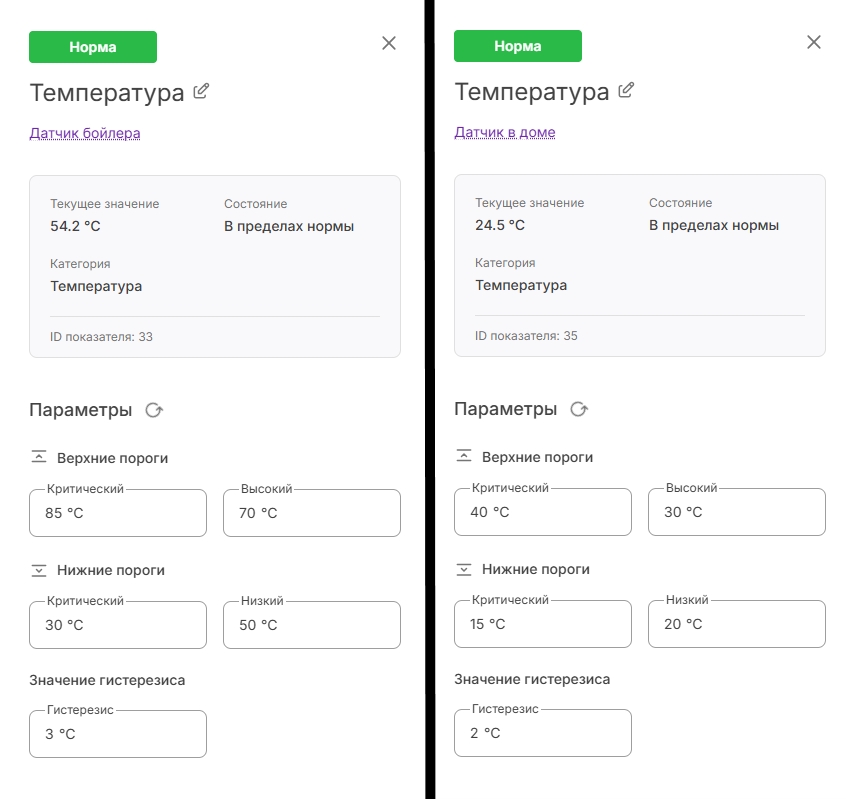Click the Норма status badge for house sensor
The width and height of the screenshot is (846, 799).
pyautogui.click(x=518, y=46)
